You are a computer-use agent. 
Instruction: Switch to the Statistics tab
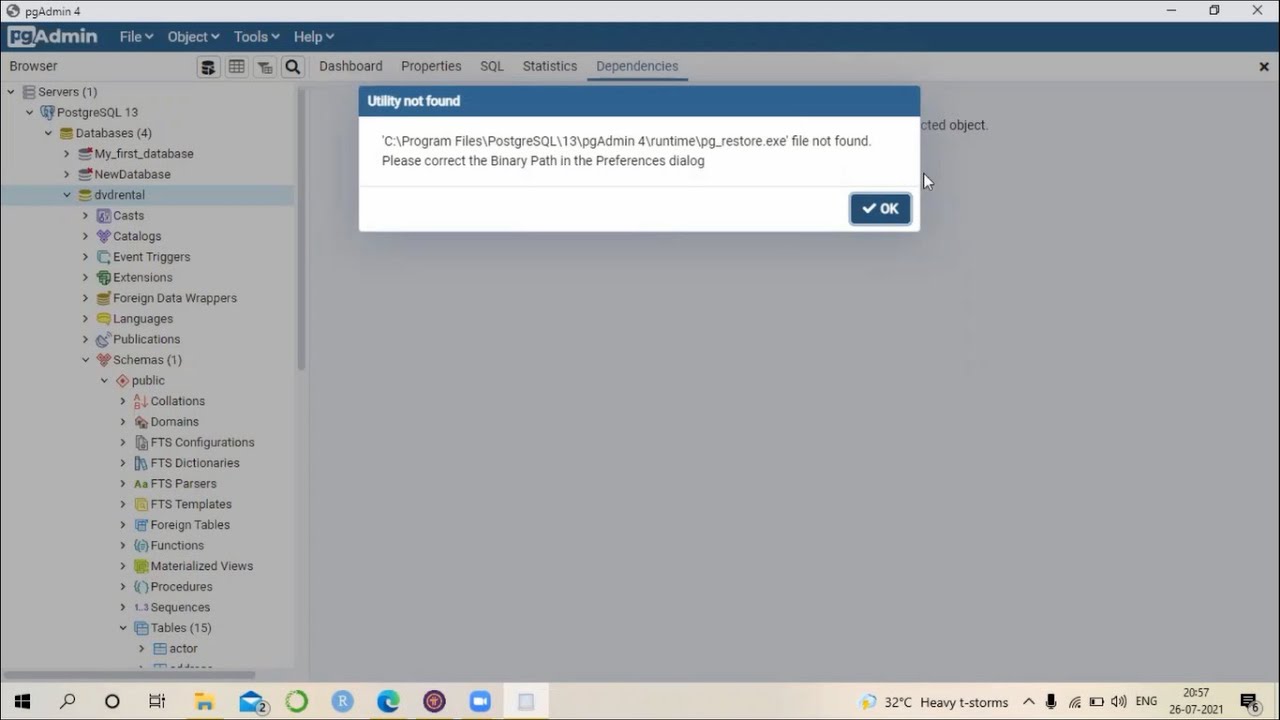550,66
